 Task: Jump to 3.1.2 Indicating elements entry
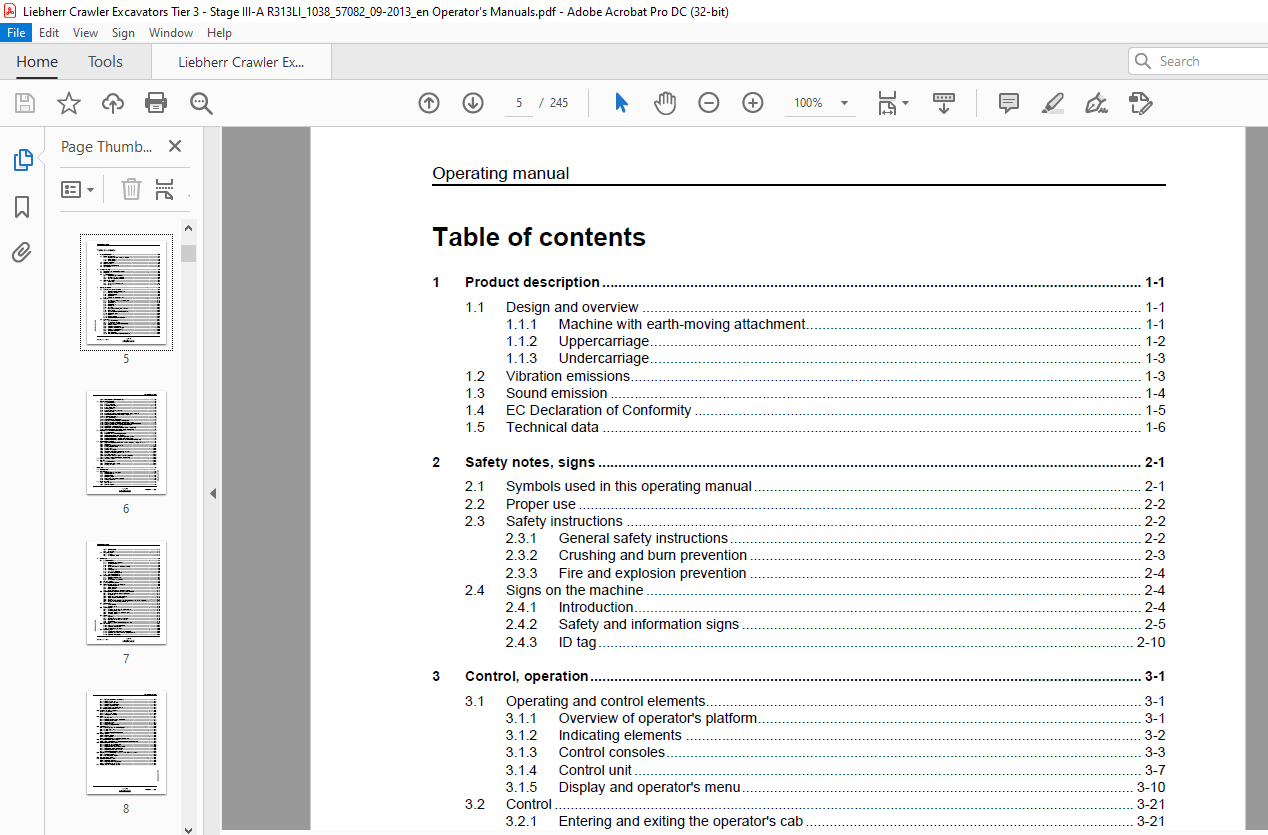tap(835, 735)
